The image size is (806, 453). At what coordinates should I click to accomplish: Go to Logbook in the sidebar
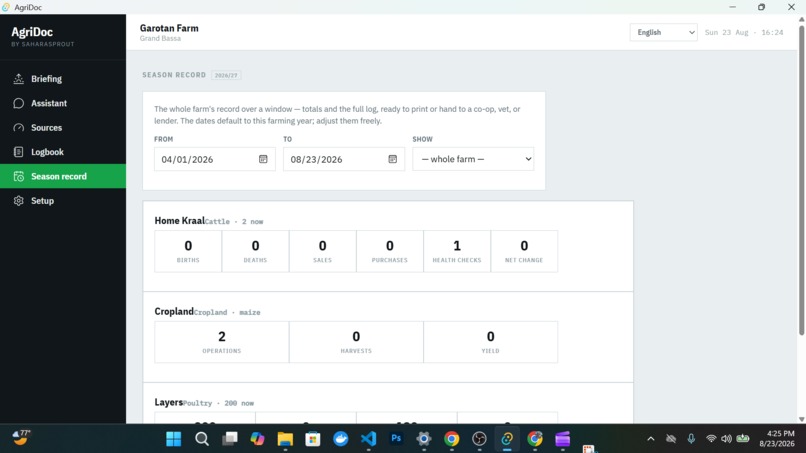click(63, 152)
